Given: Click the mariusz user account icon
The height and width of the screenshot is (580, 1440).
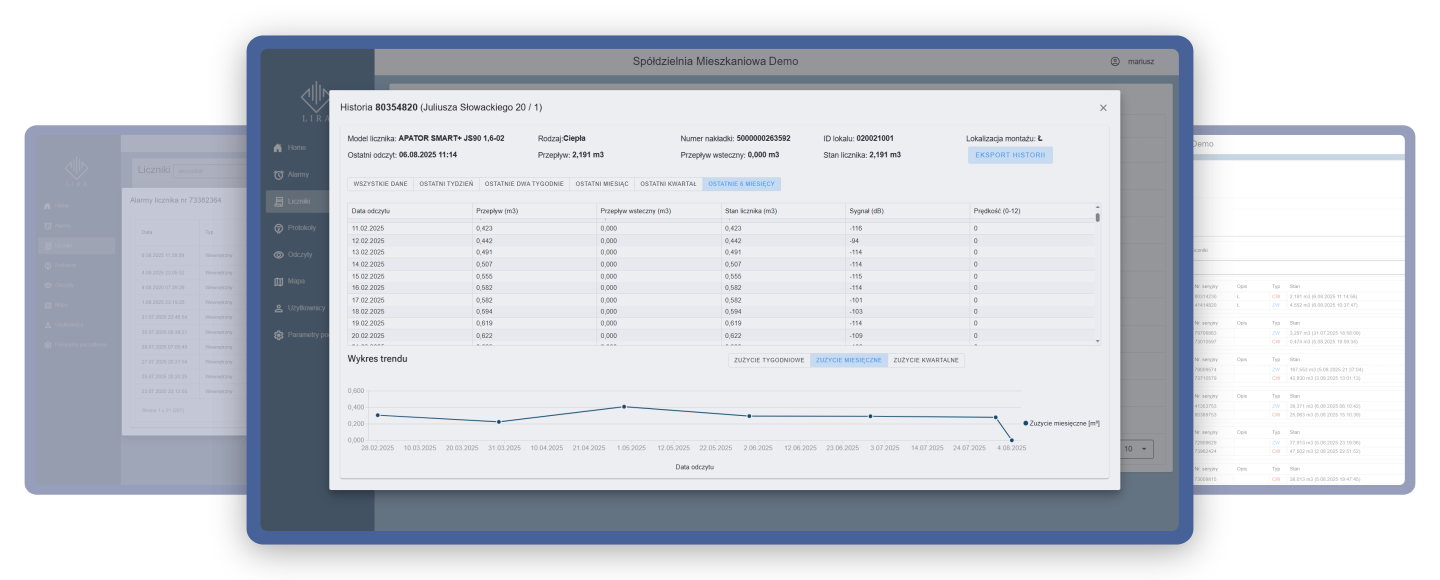Looking at the screenshot, I should tap(1115, 61).
